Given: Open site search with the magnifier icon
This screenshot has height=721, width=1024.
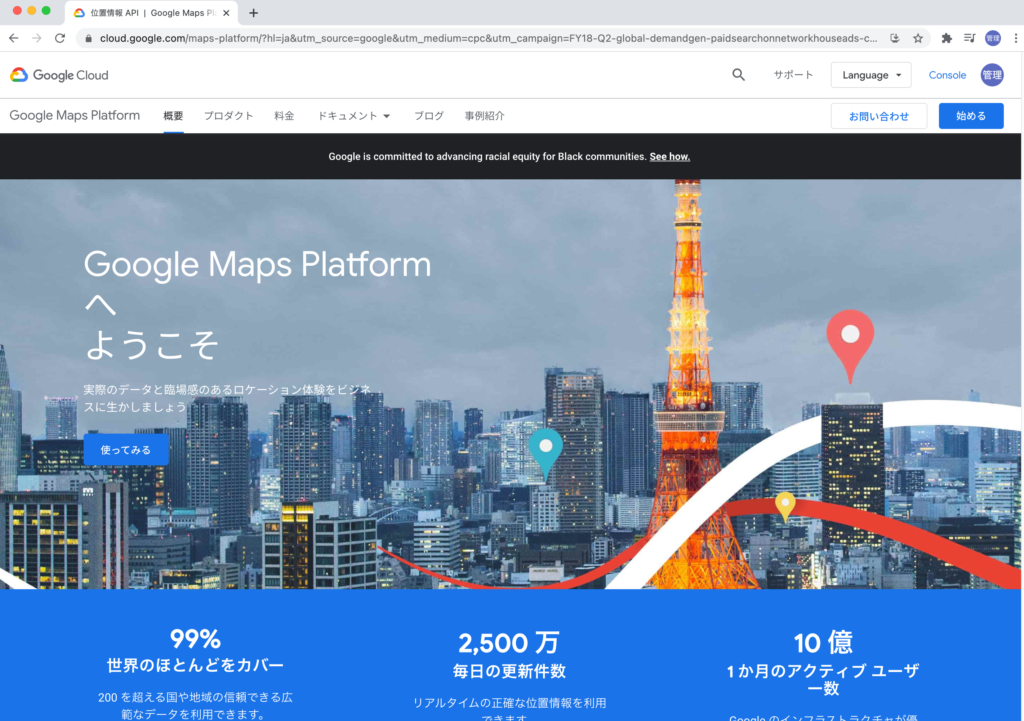Looking at the screenshot, I should [x=739, y=75].
